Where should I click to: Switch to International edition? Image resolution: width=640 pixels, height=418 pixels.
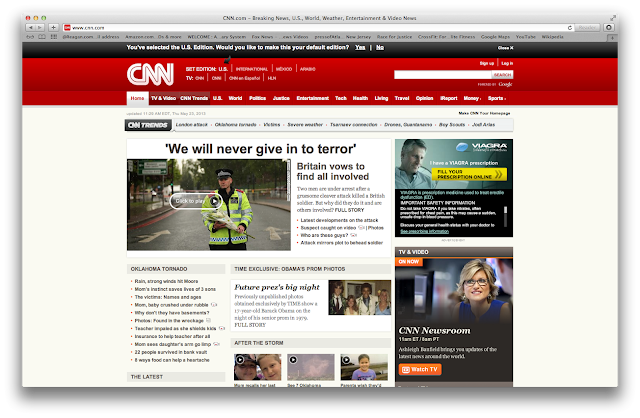click(251, 69)
